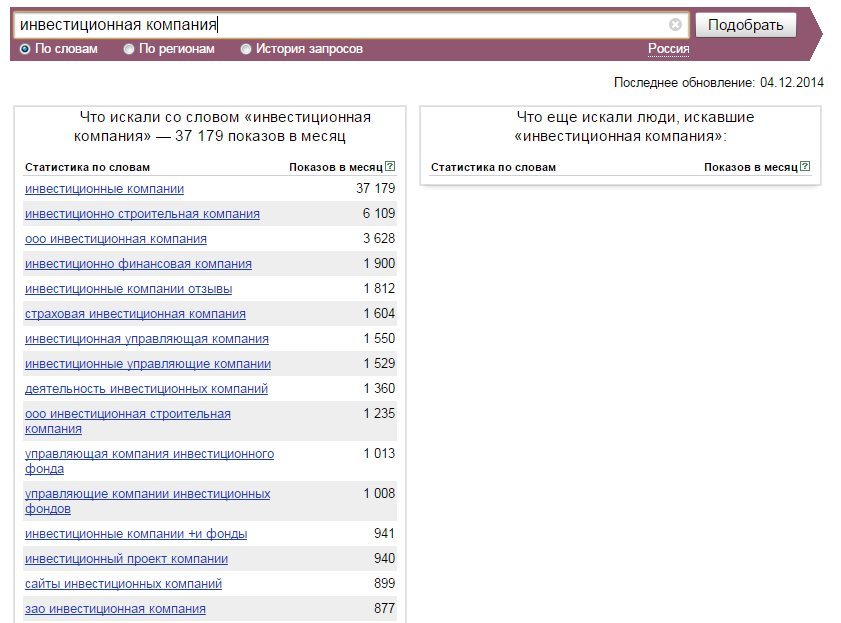Click the count 1 235
Screen dimensions: 841x623
379,413
